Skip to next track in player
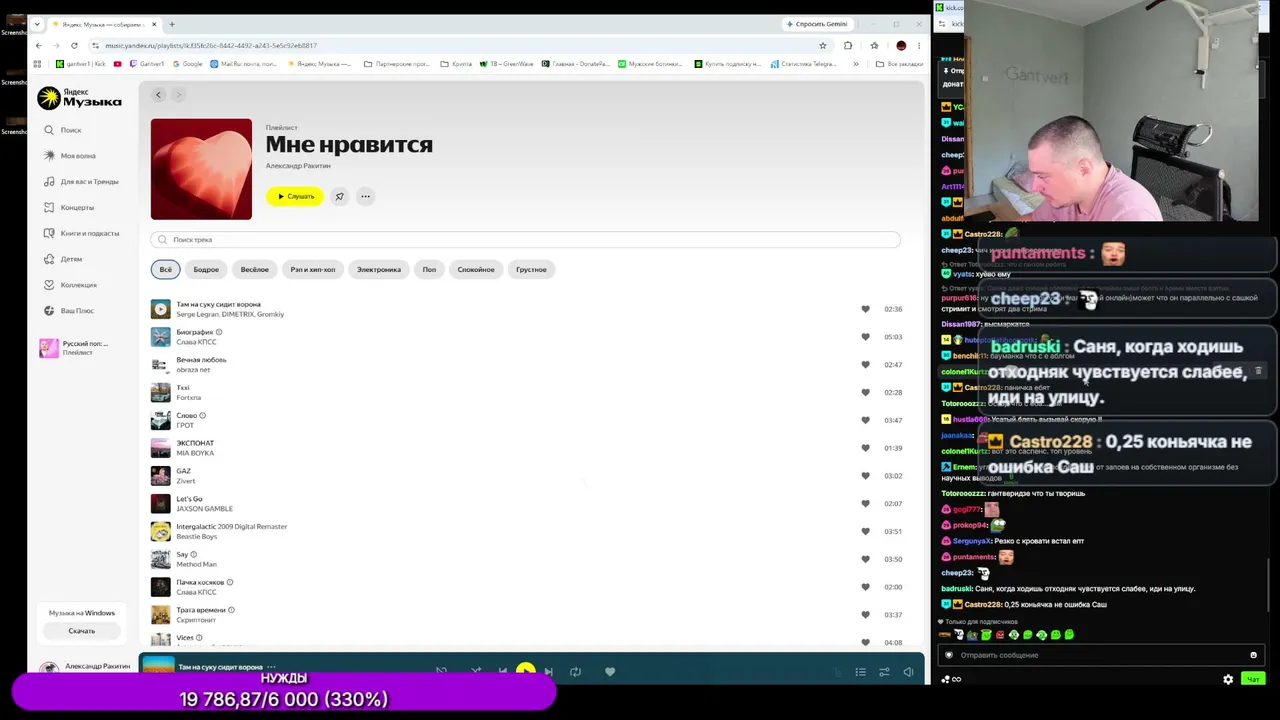This screenshot has height=720, width=1280. pyautogui.click(x=548, y=672)
